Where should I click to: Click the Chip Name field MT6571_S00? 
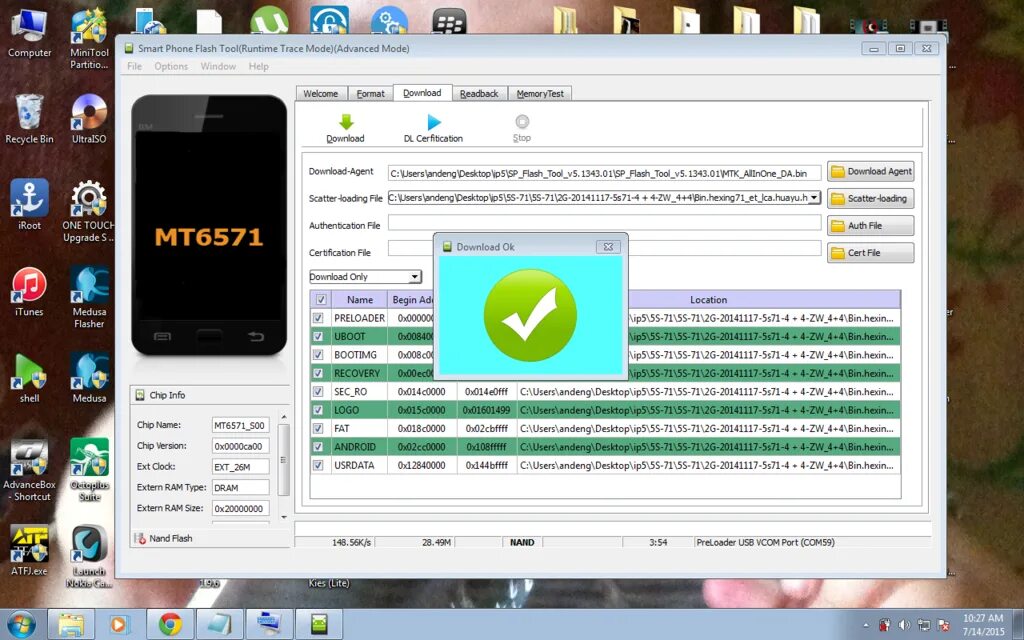[x=240, y=425]
